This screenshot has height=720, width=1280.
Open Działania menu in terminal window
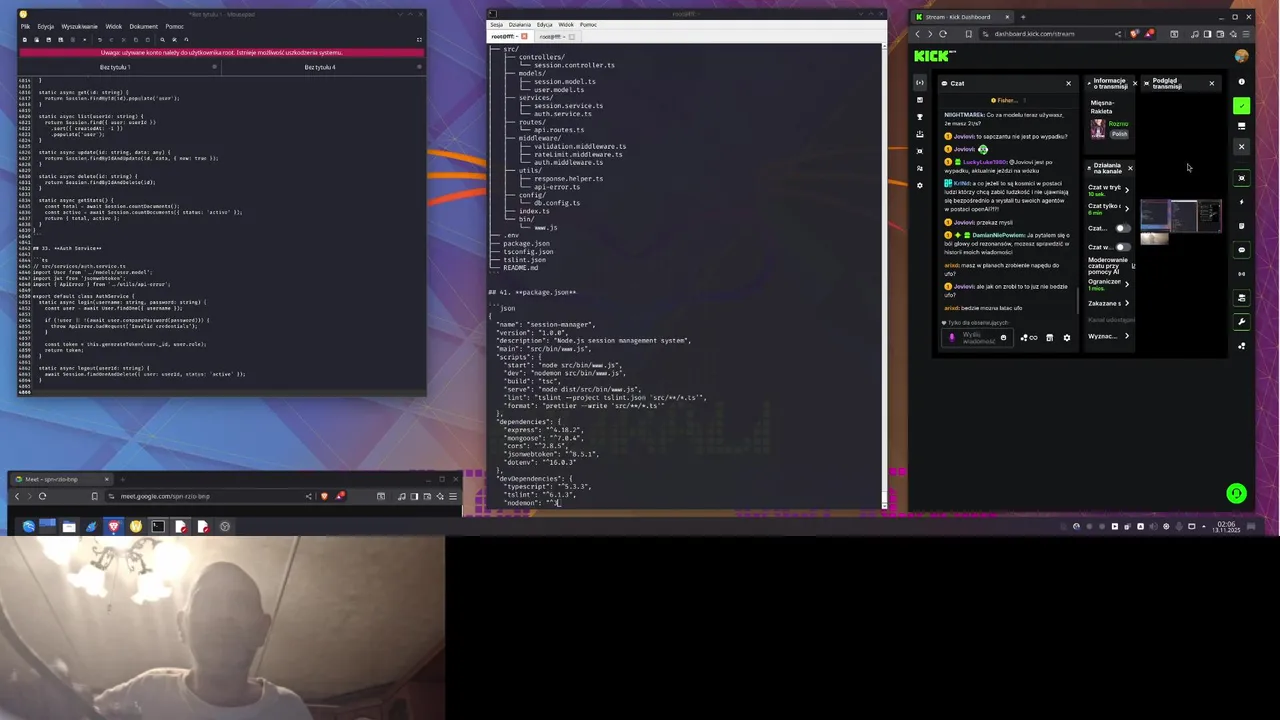(x=520, y=24)
